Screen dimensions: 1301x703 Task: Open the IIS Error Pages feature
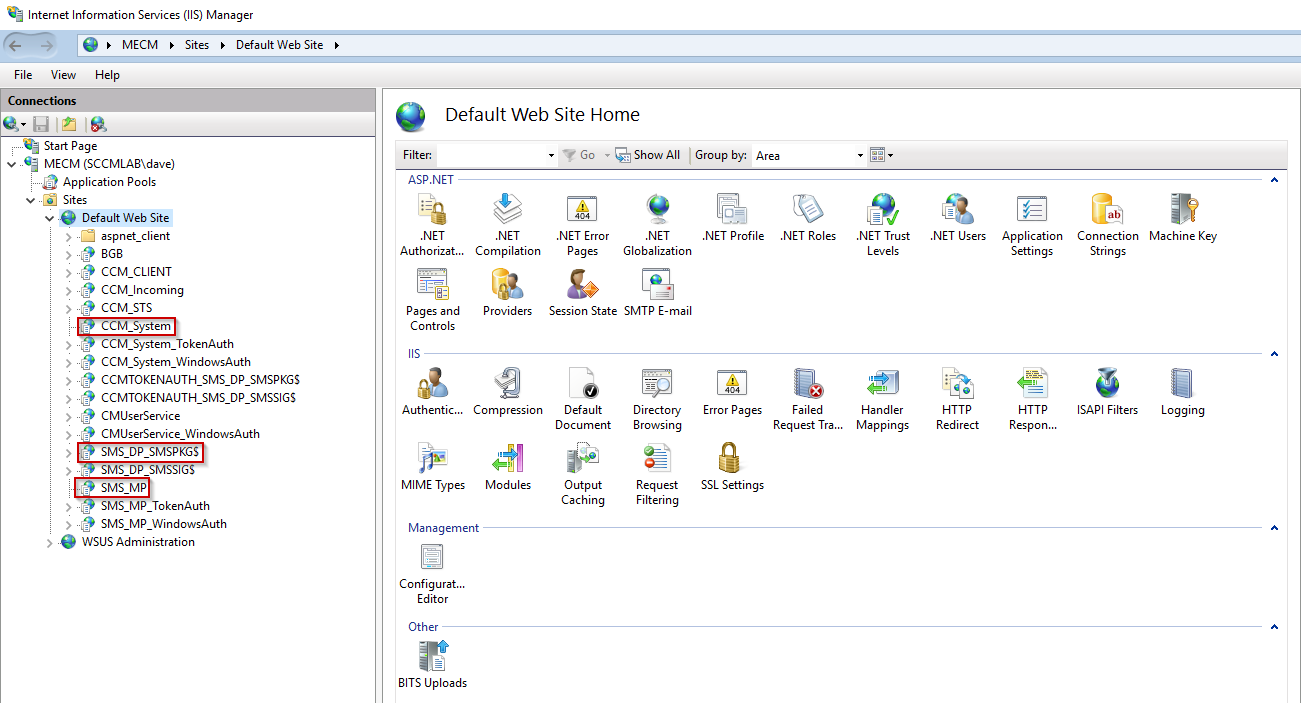[x=732, y=392]
